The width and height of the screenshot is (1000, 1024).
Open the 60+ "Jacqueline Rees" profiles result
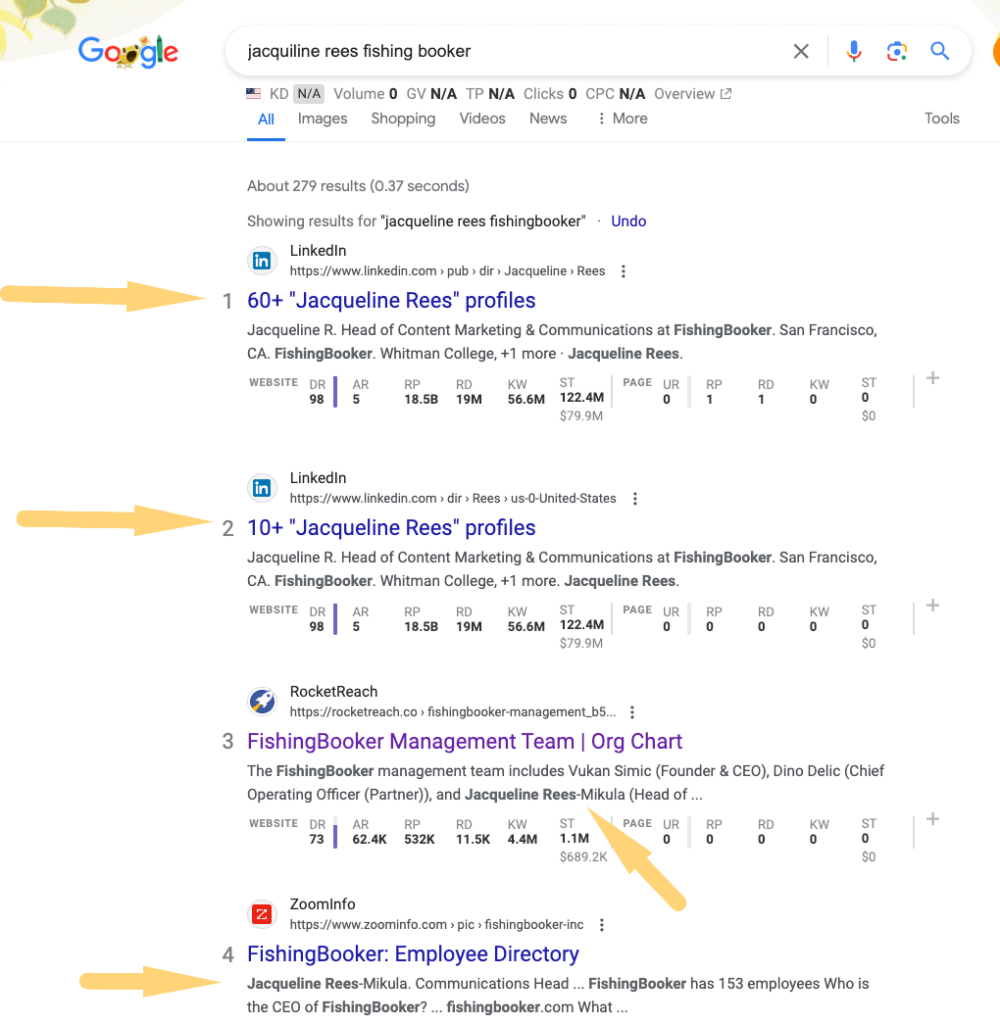click(391, 300)
